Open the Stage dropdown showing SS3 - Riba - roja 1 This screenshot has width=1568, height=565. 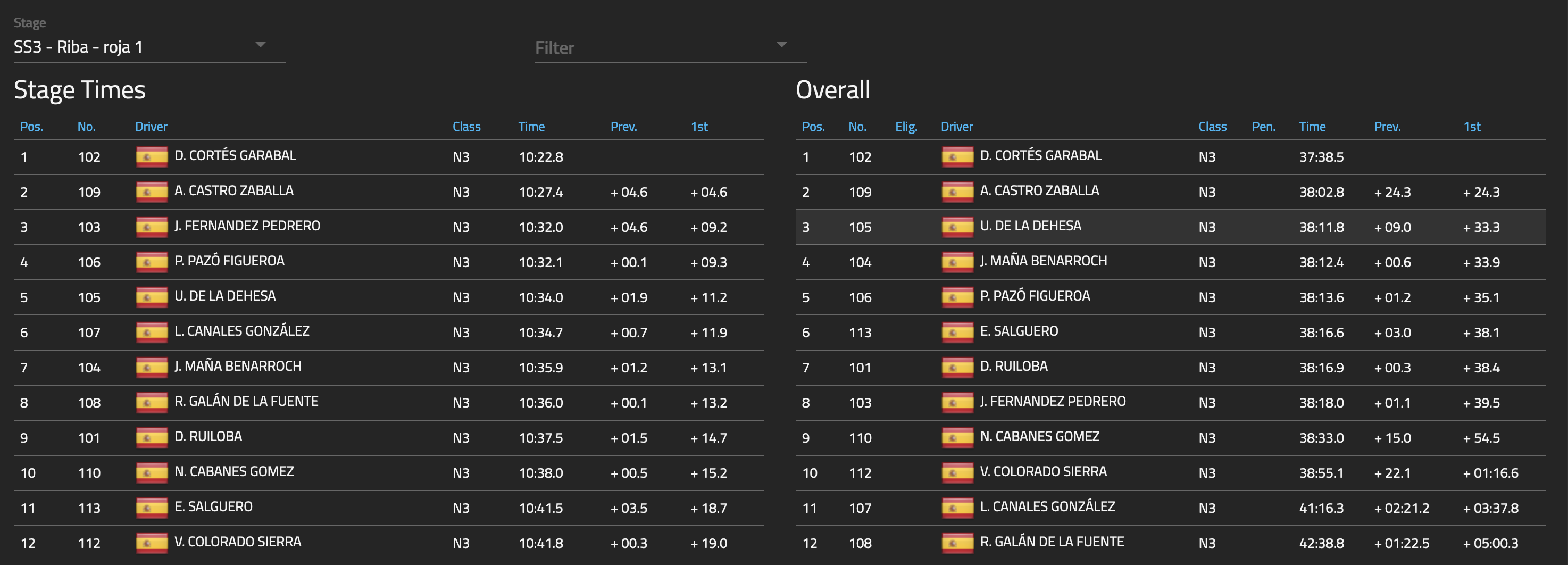[149, 46]
